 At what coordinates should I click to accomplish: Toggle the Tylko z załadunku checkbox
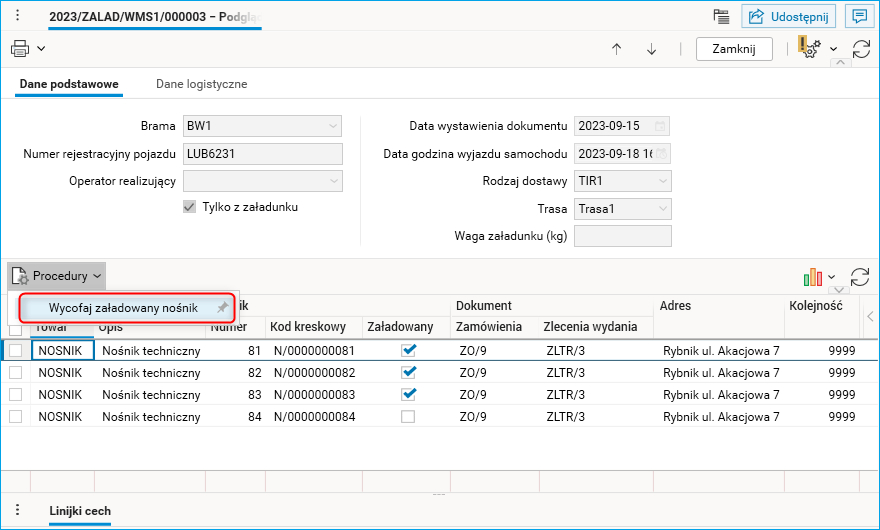point(189,207)
